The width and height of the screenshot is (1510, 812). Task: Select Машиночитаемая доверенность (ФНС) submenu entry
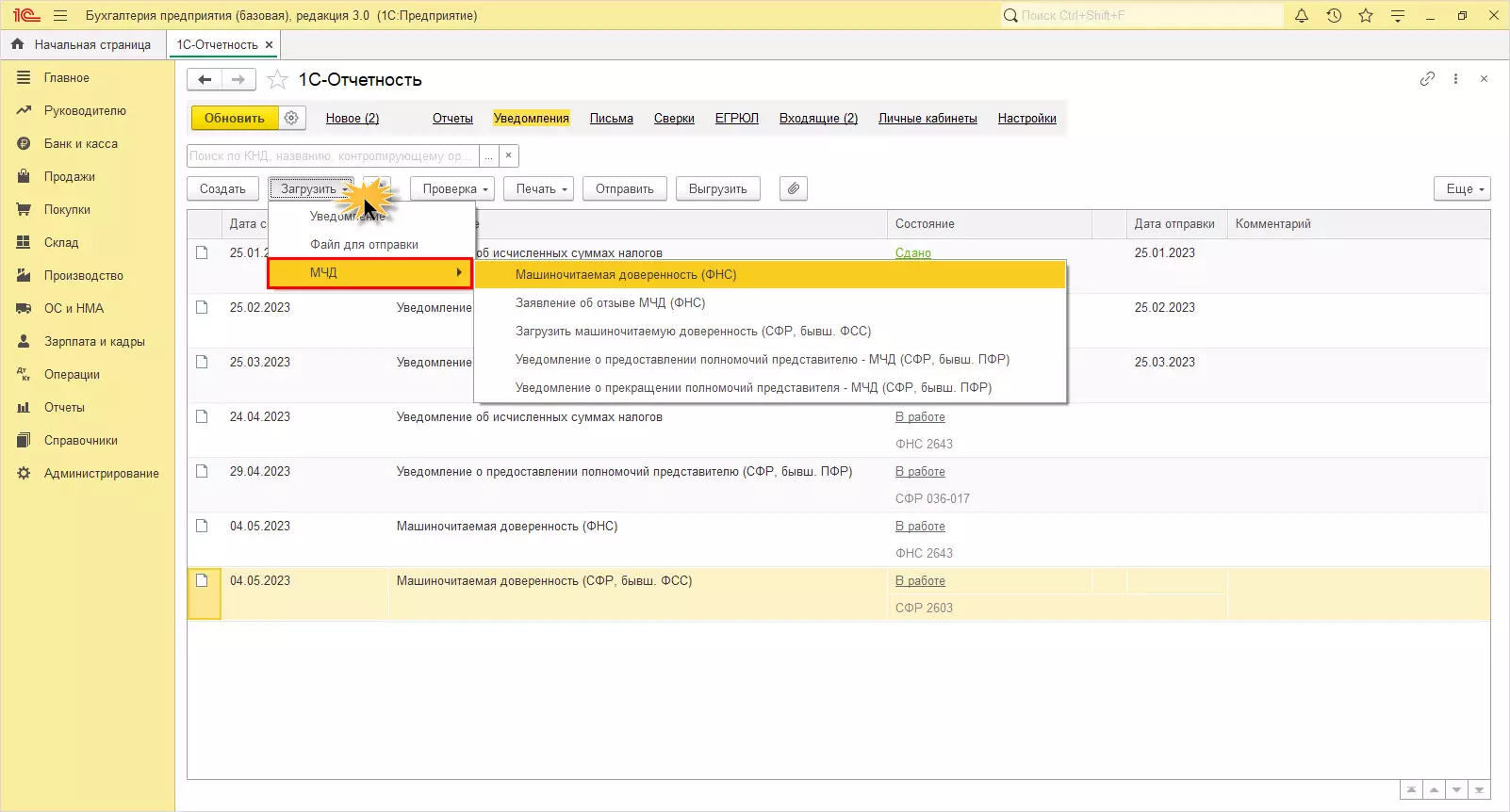pos(770,275)
